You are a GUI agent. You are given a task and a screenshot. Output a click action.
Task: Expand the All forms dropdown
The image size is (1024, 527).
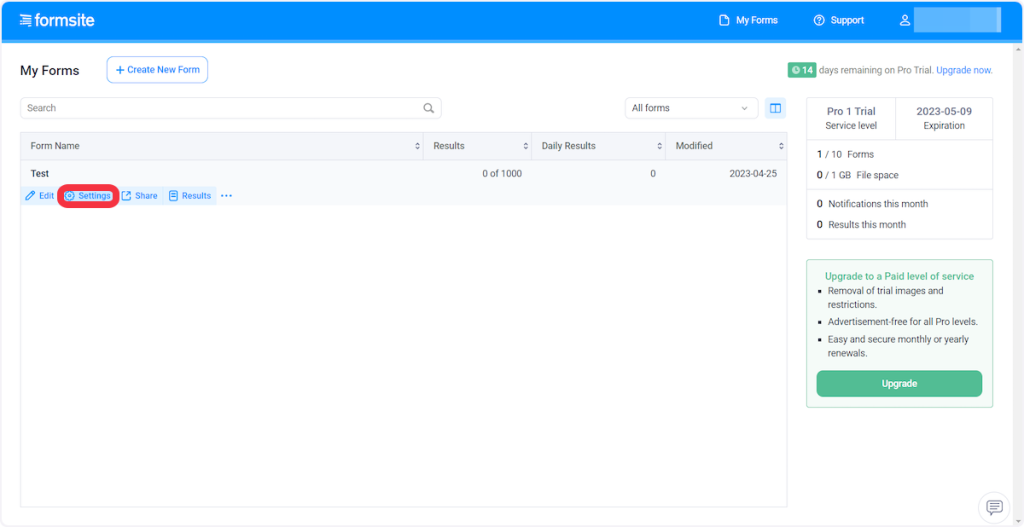pos(690,108)
